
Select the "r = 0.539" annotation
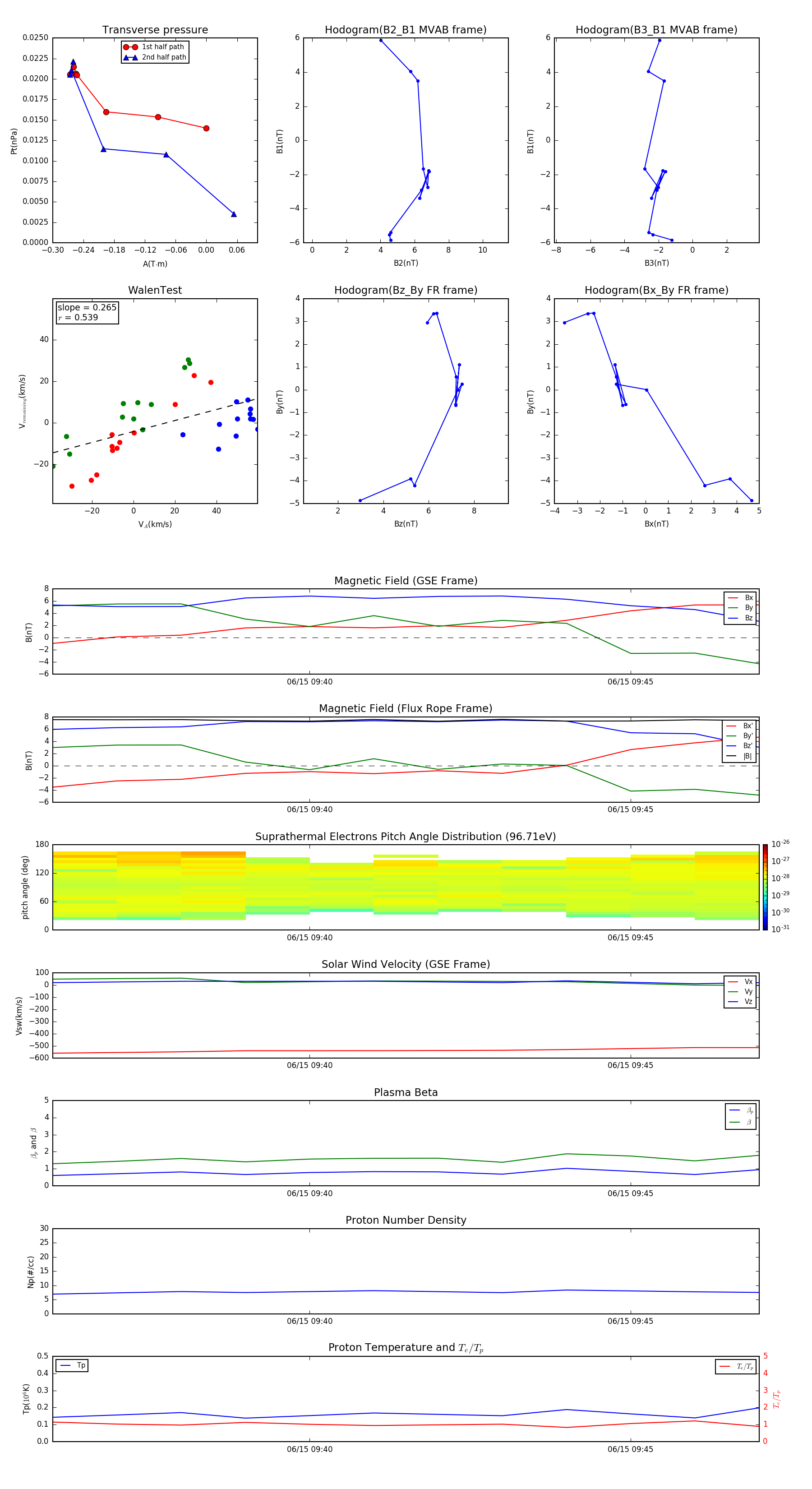click(78, 317)
